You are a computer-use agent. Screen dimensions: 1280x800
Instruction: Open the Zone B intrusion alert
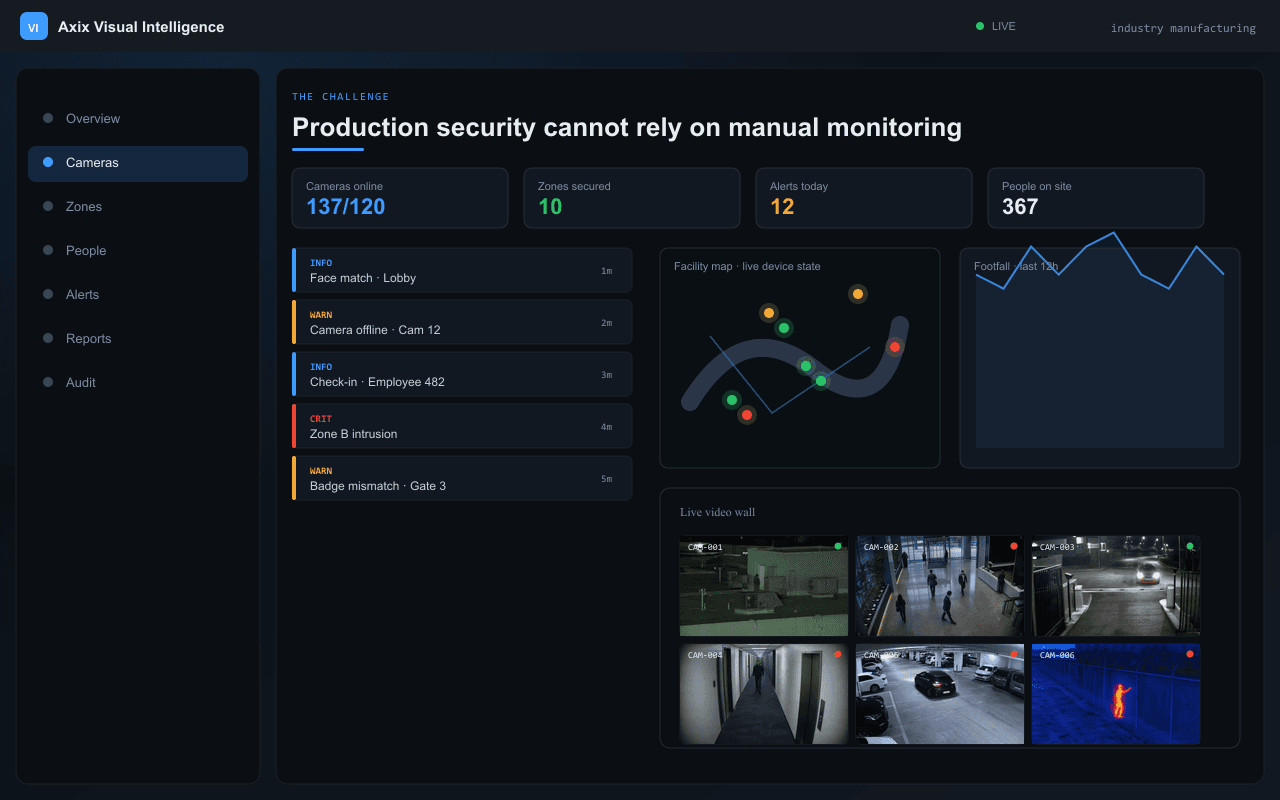pos(462,426)
